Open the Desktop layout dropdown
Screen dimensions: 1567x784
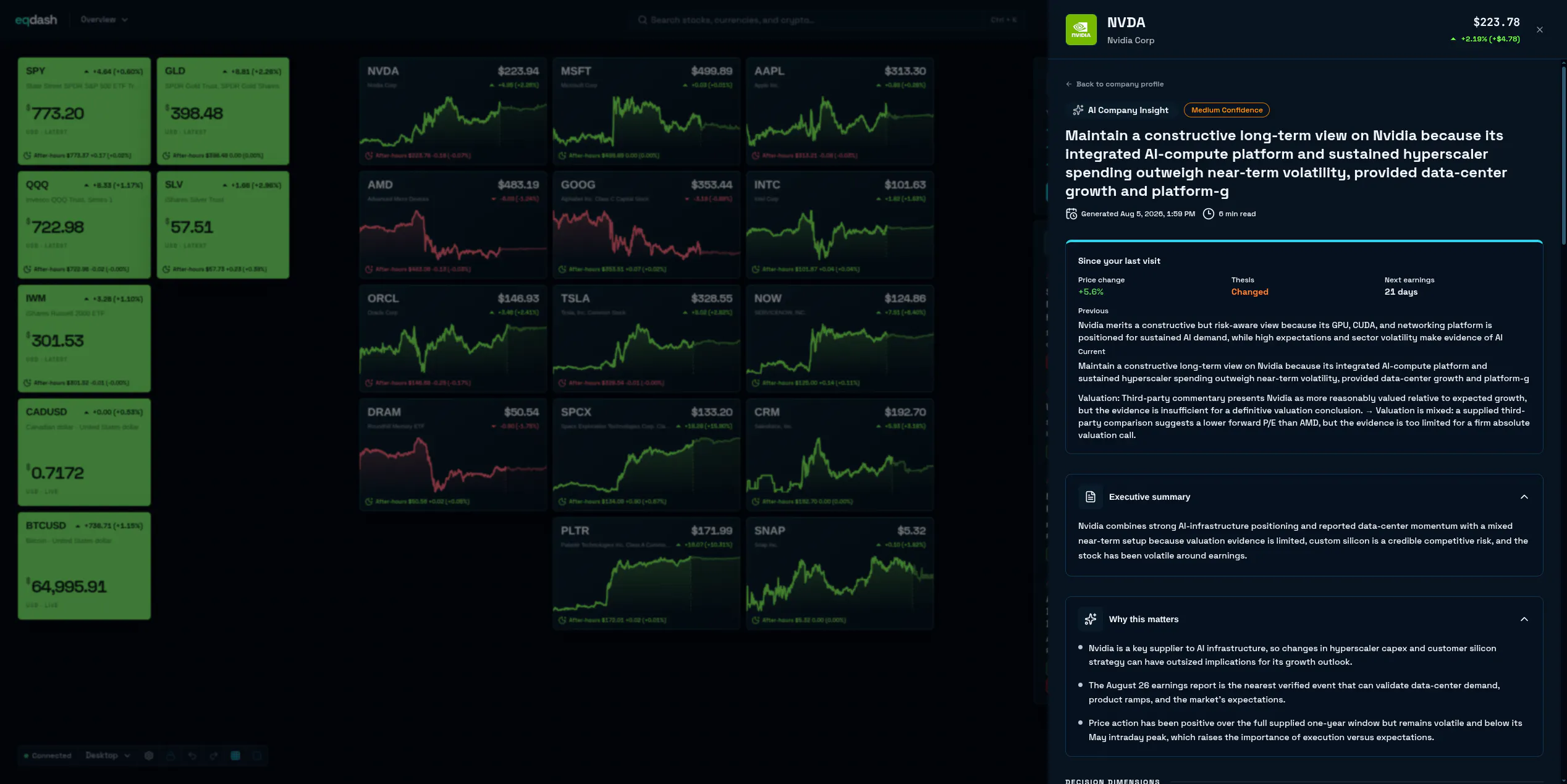[108, 756]
